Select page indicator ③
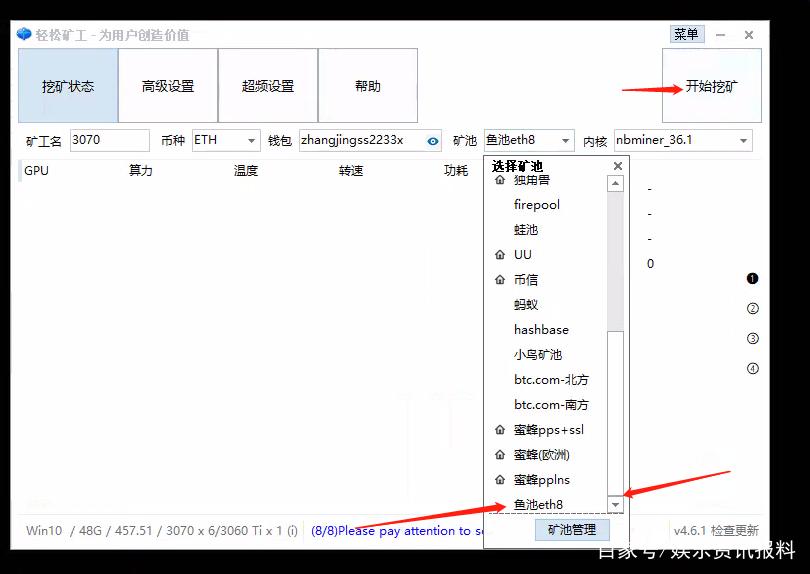Image resolution: width=810 pixels, height=574 pixels. (x=753, y=338)
